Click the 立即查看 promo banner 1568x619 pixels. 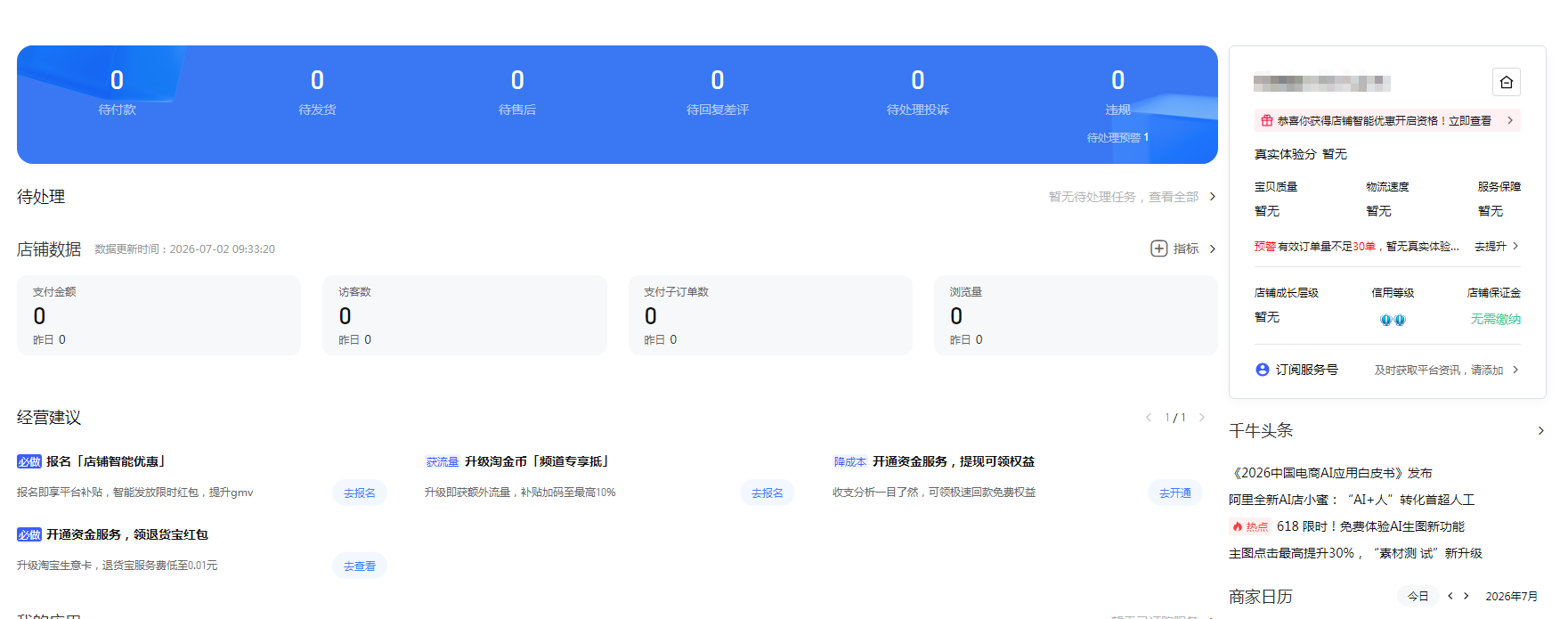tap(1387, 120)
